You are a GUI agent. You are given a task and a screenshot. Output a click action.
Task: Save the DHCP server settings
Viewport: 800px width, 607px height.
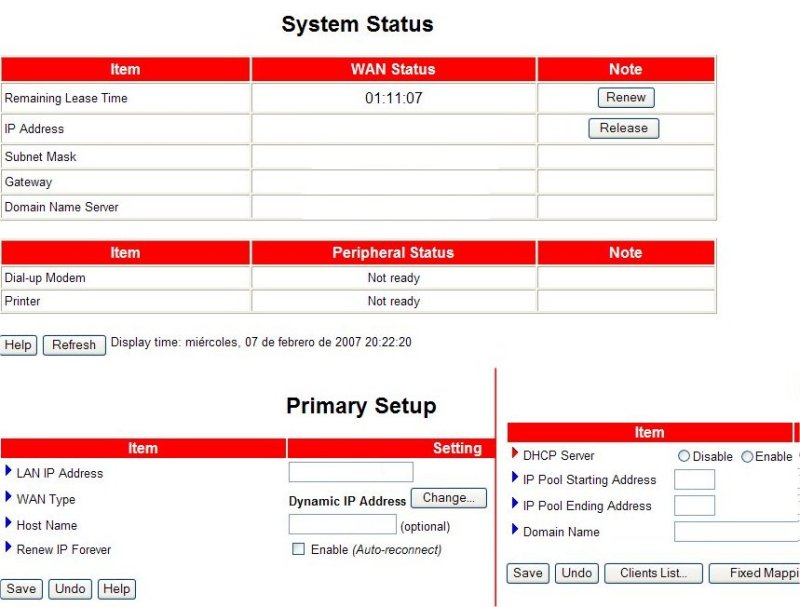(527, 573)
